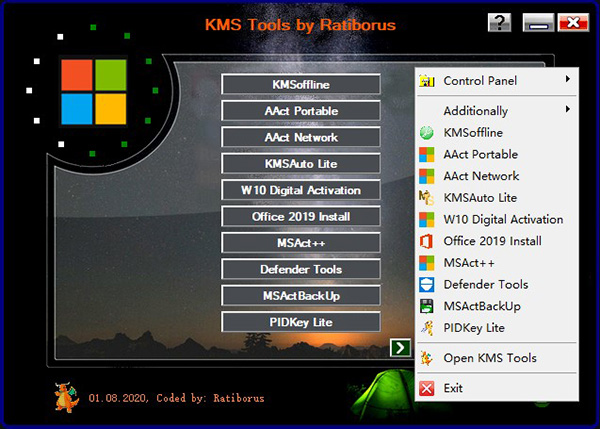This screenshot has height=429, width=600.
Task: Launch the AAct Portable main button
Action: pyautogui.click(x=301, y=111)
